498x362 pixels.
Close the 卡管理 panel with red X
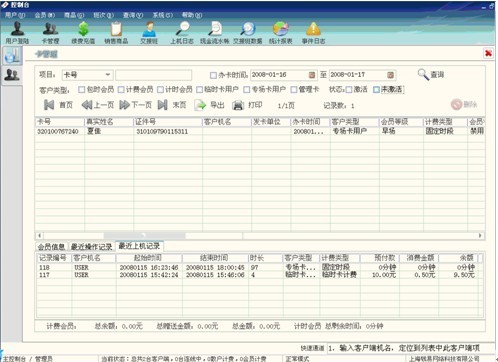click(x=488, y=53)
